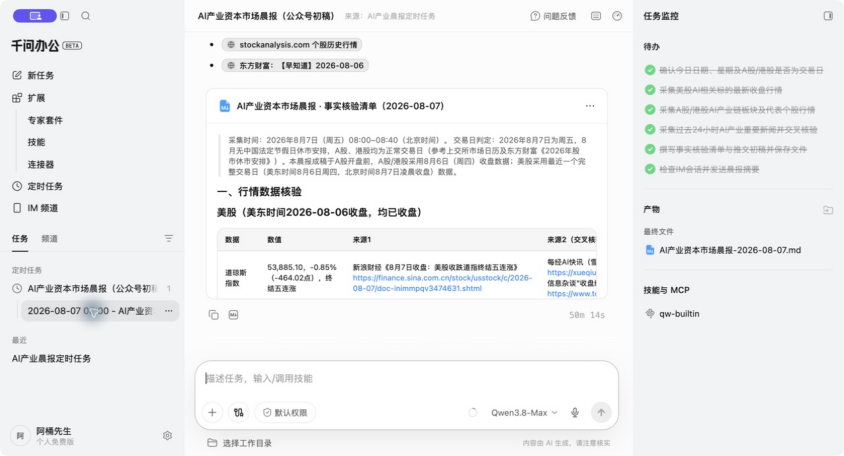The height and width of the screenshot is (456, 844).
Task: Open the 扩展 extensions section
Action: [x=36, y=98]
